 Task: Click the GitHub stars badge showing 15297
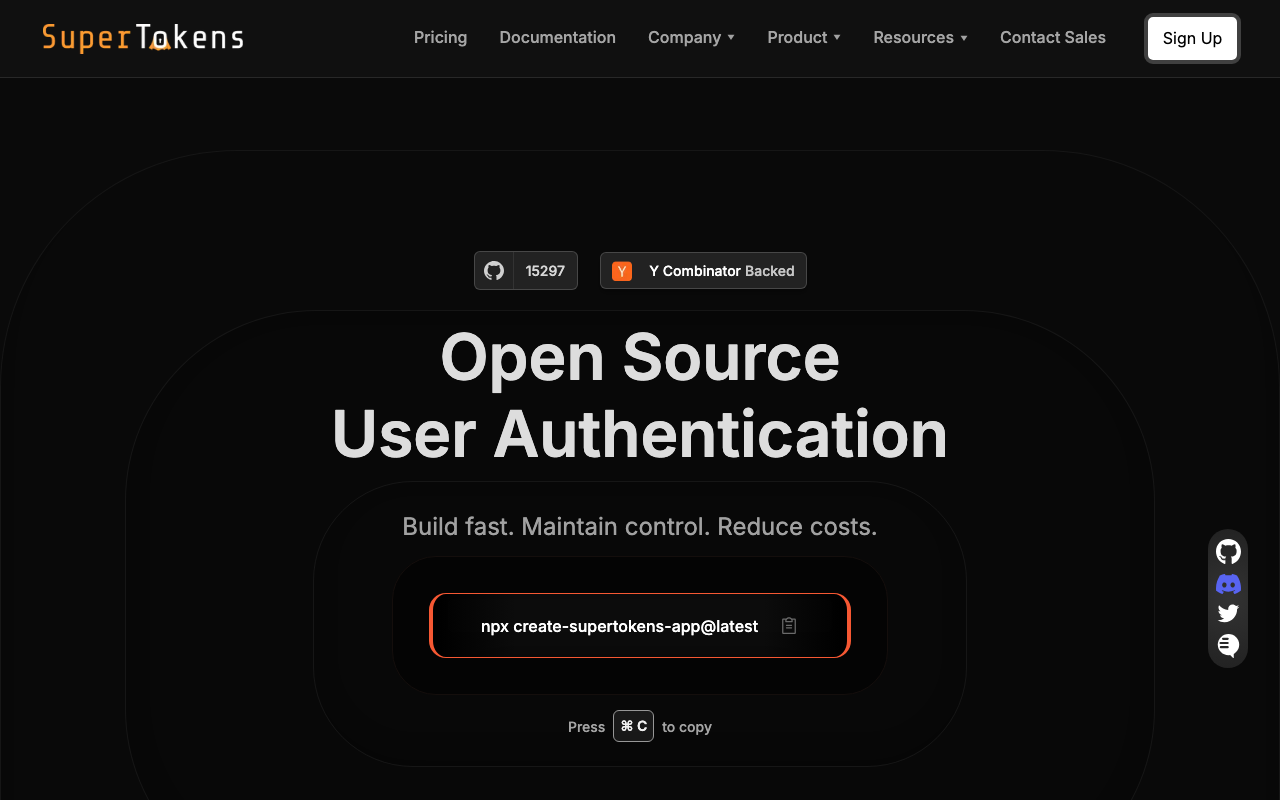[x=526, y=270]
